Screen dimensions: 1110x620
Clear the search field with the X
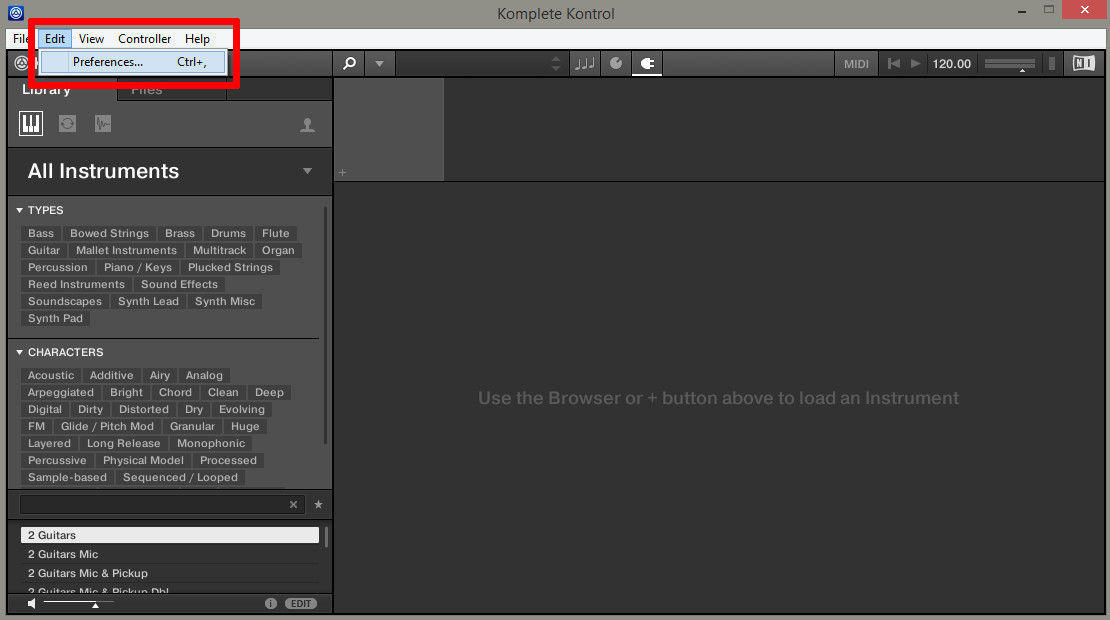click(x=293, y=505)
